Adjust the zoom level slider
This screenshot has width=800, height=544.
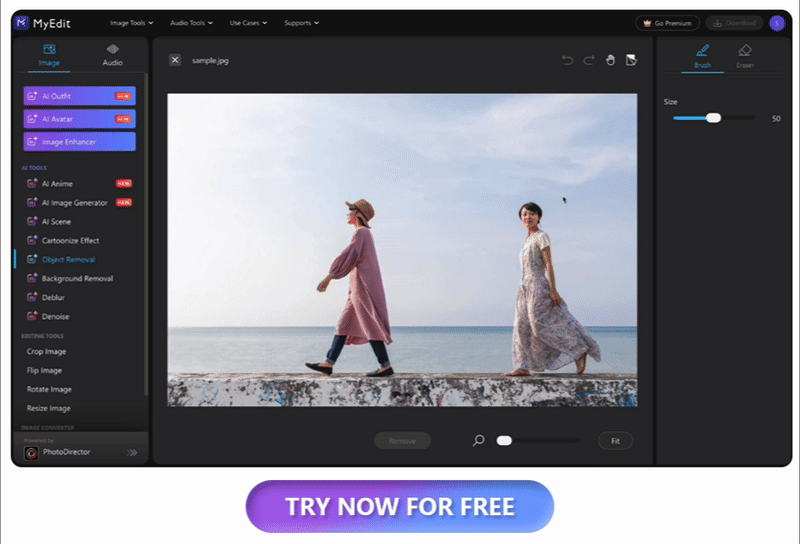click(538, 440)
